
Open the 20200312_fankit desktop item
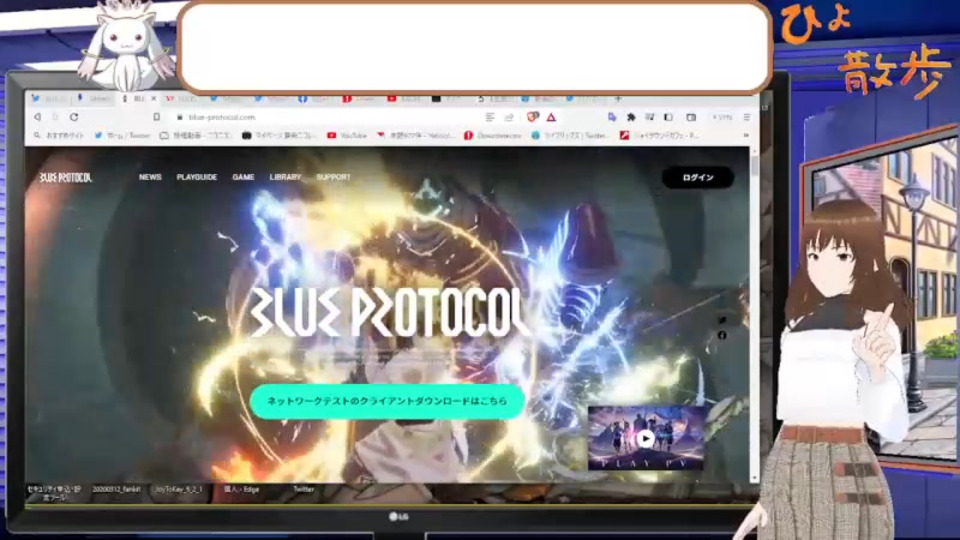tap(116, 489)
